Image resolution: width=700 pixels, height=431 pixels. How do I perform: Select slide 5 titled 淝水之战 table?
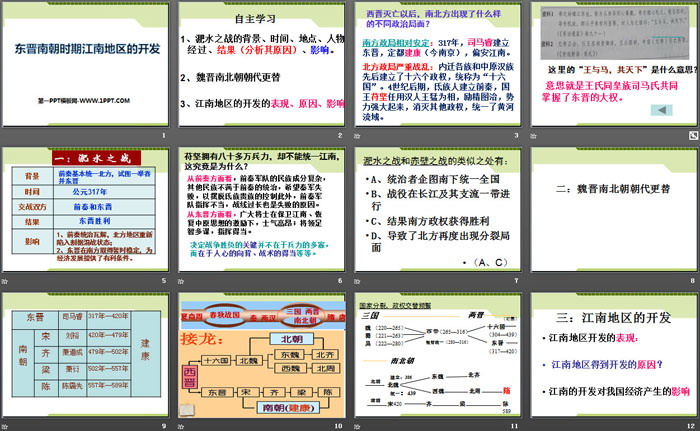point(86,209)
